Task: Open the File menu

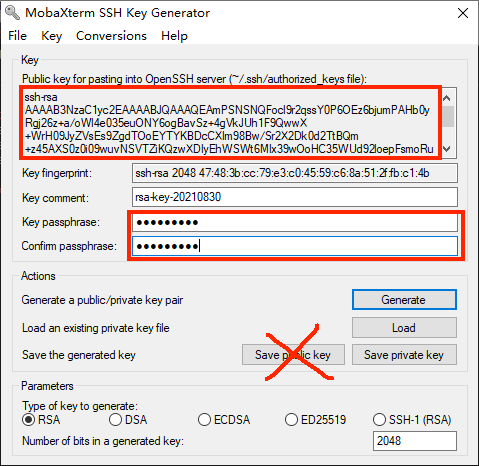Action: 17,36
